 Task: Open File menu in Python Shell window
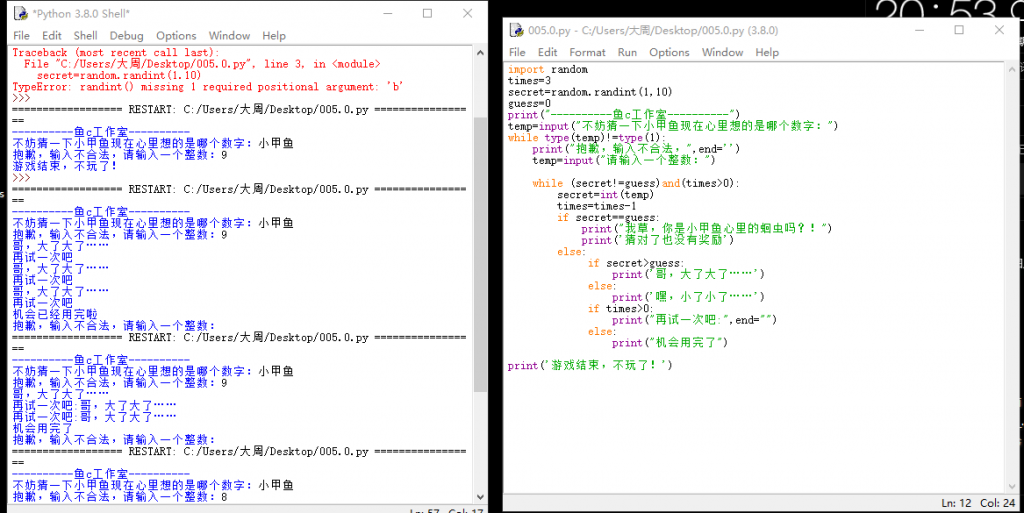[22, 35]
